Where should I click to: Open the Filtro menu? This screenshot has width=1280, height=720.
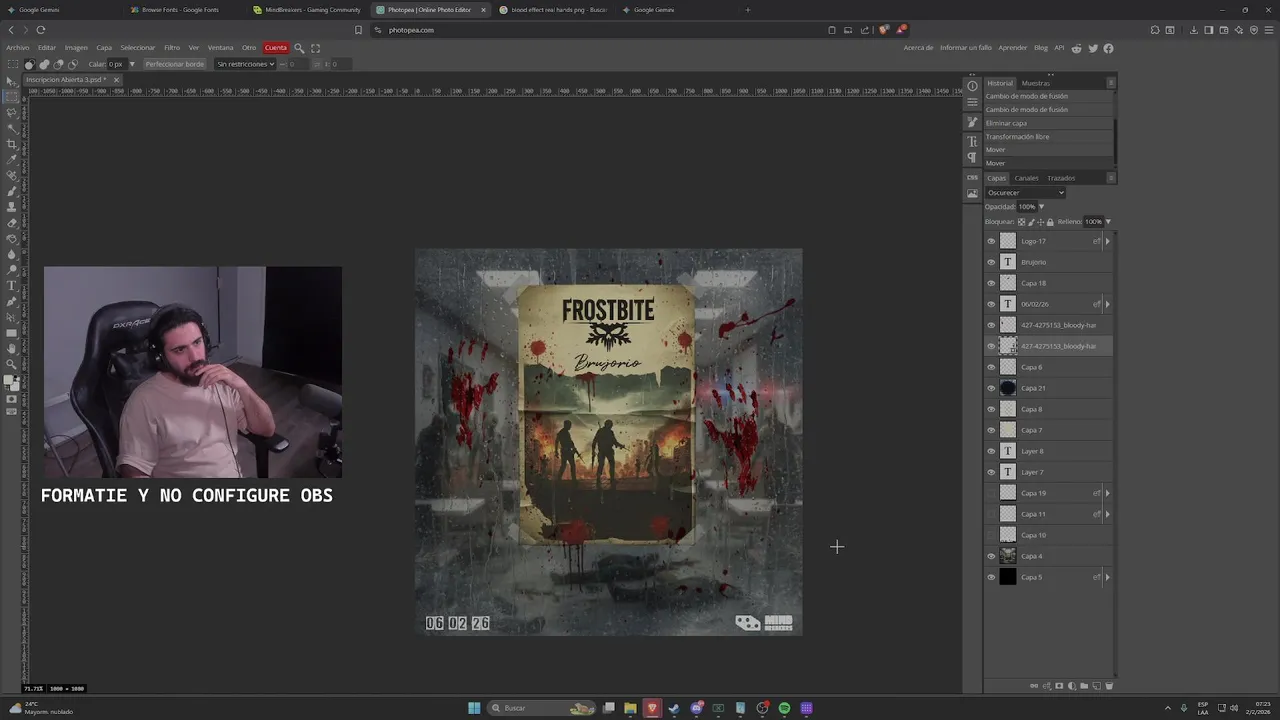tap(172, 48)
